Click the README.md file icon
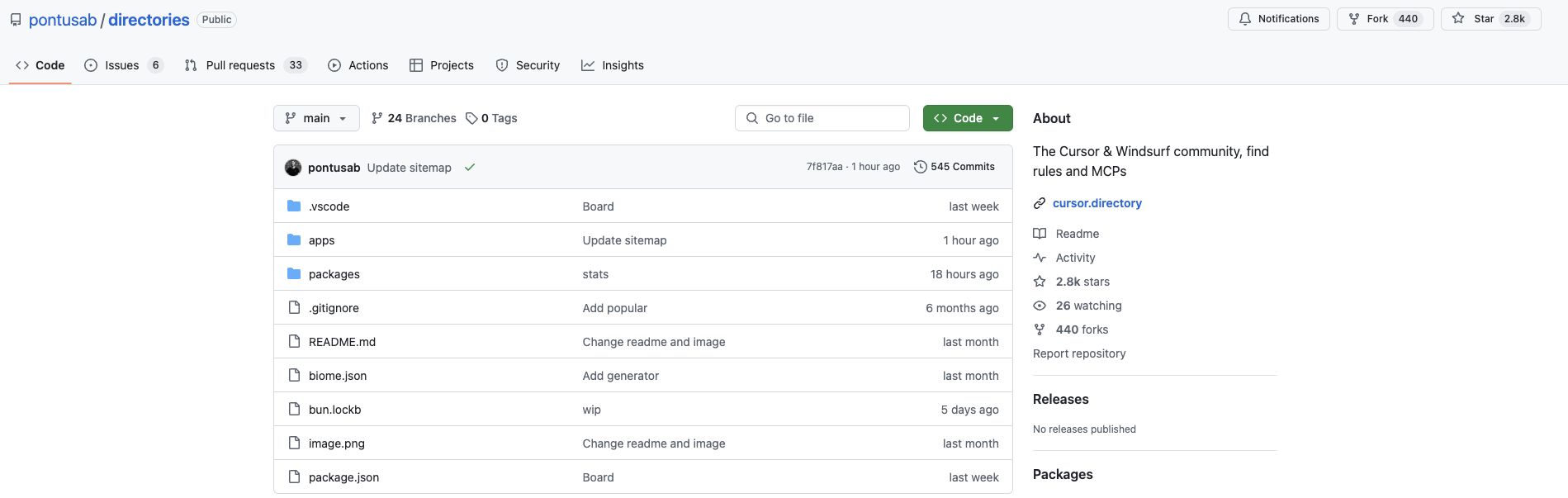The width and height of the screenshot is (1568, 498). click(294, 341)
